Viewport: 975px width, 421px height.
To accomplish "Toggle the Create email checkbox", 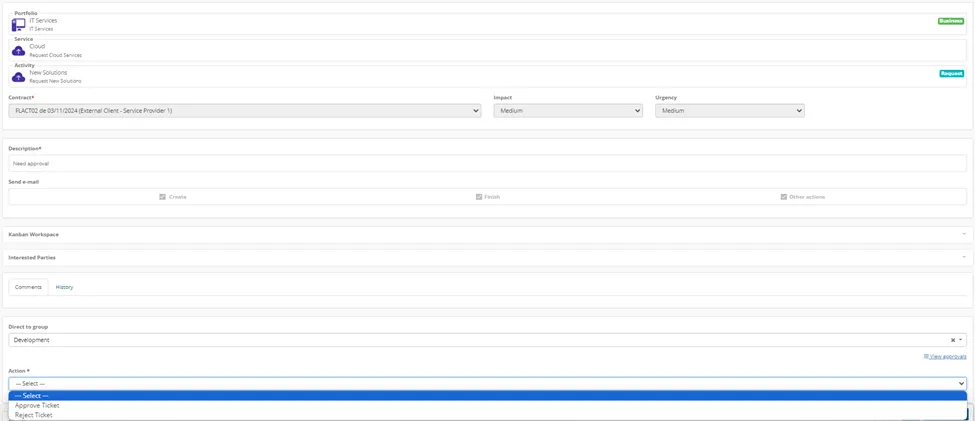I will pos(162,197).
